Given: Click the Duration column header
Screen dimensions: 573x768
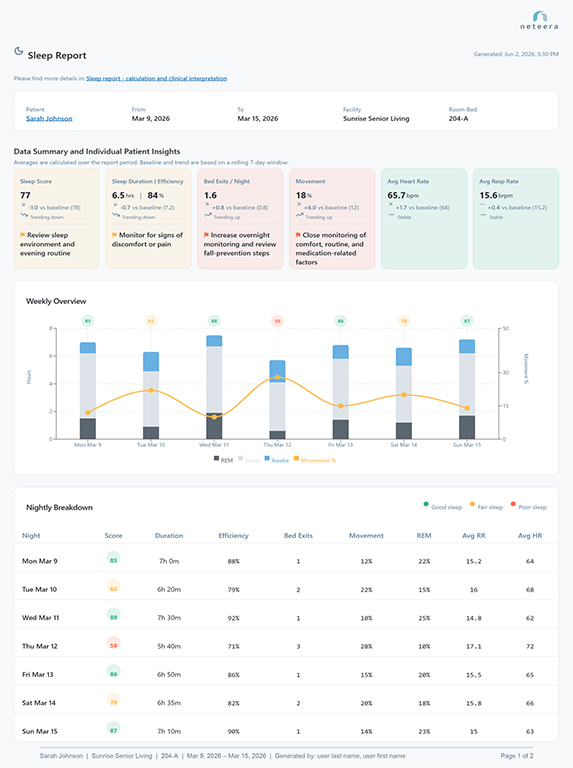Looking at the screenshot, I should [x=169, y=536].
